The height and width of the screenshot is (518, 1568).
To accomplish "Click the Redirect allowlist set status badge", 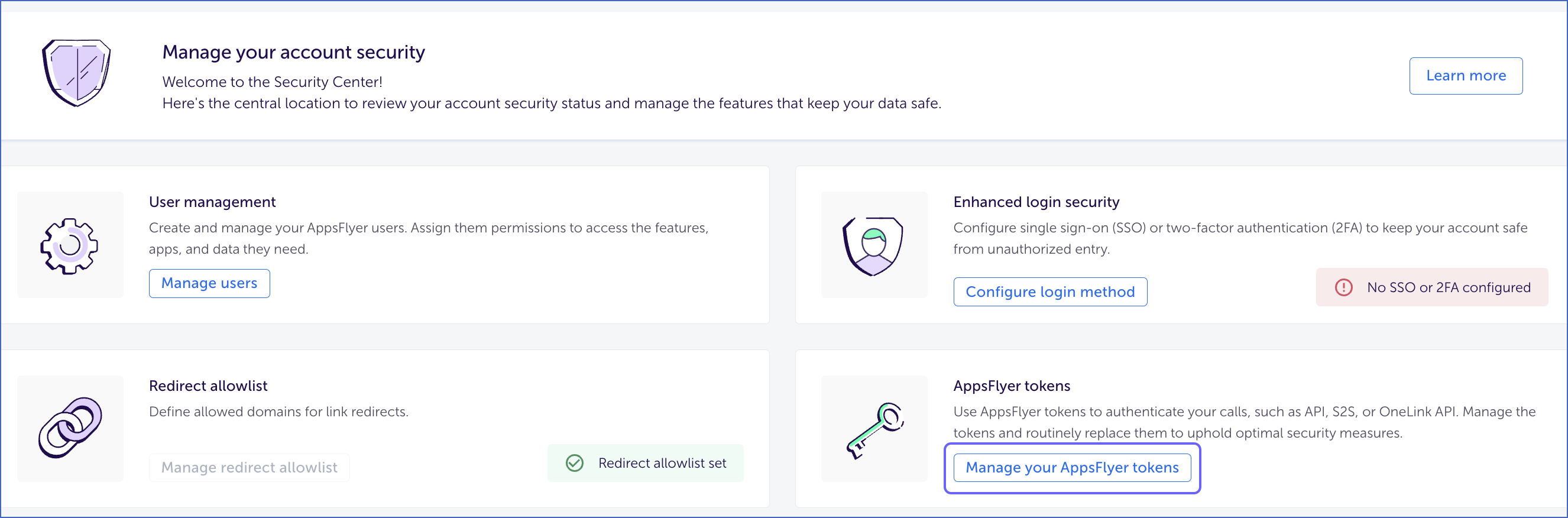I will (645, 463).
